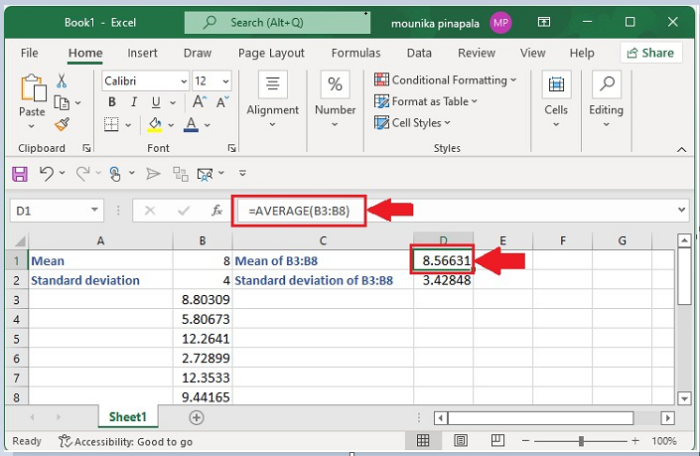
Task: Click the Touch/Mouse mode icon
Action: pyautogui.click(x=115, y=174)
